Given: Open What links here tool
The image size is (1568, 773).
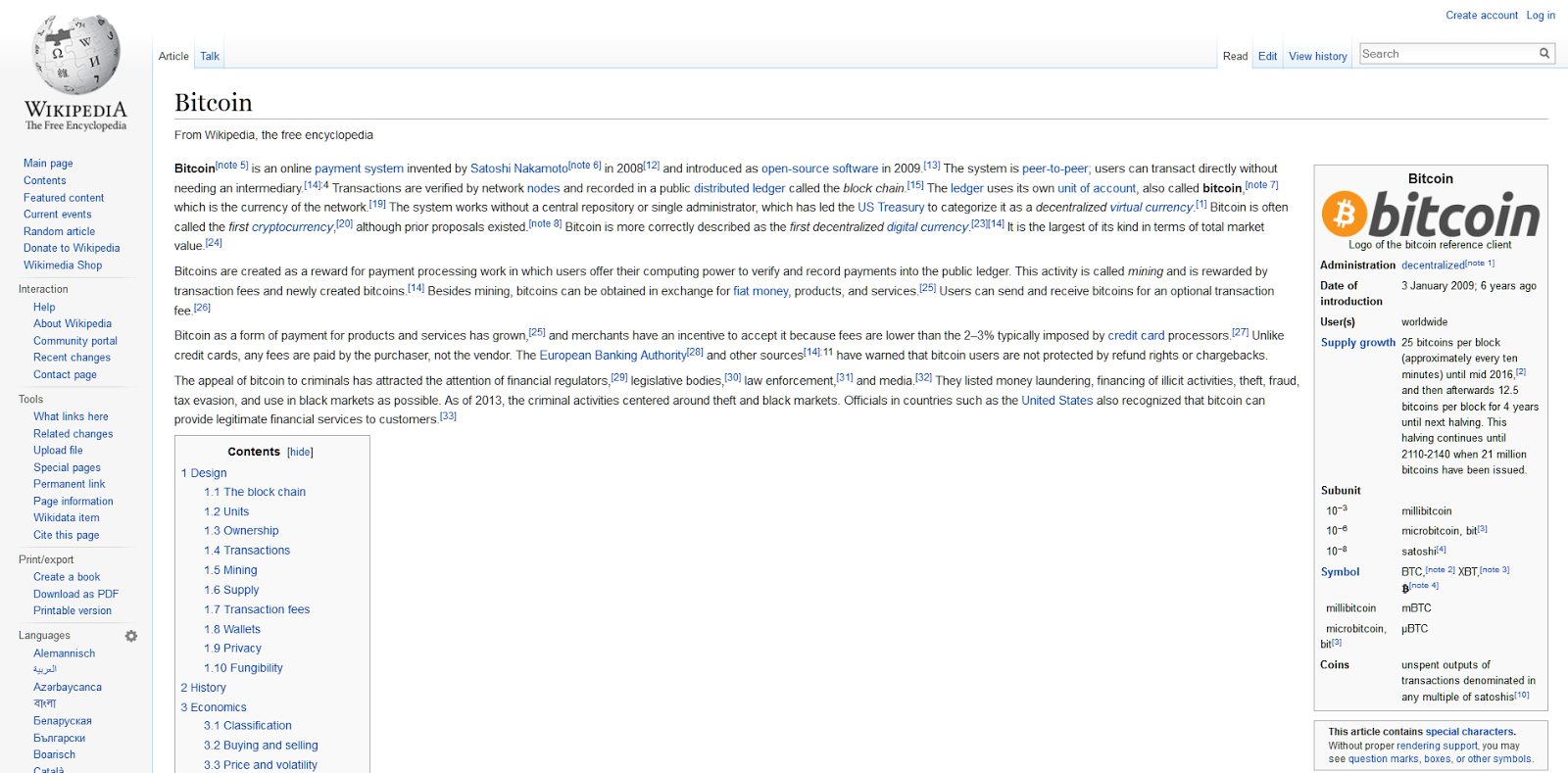Looking at the screenshot, I should [x=71, y=417].
